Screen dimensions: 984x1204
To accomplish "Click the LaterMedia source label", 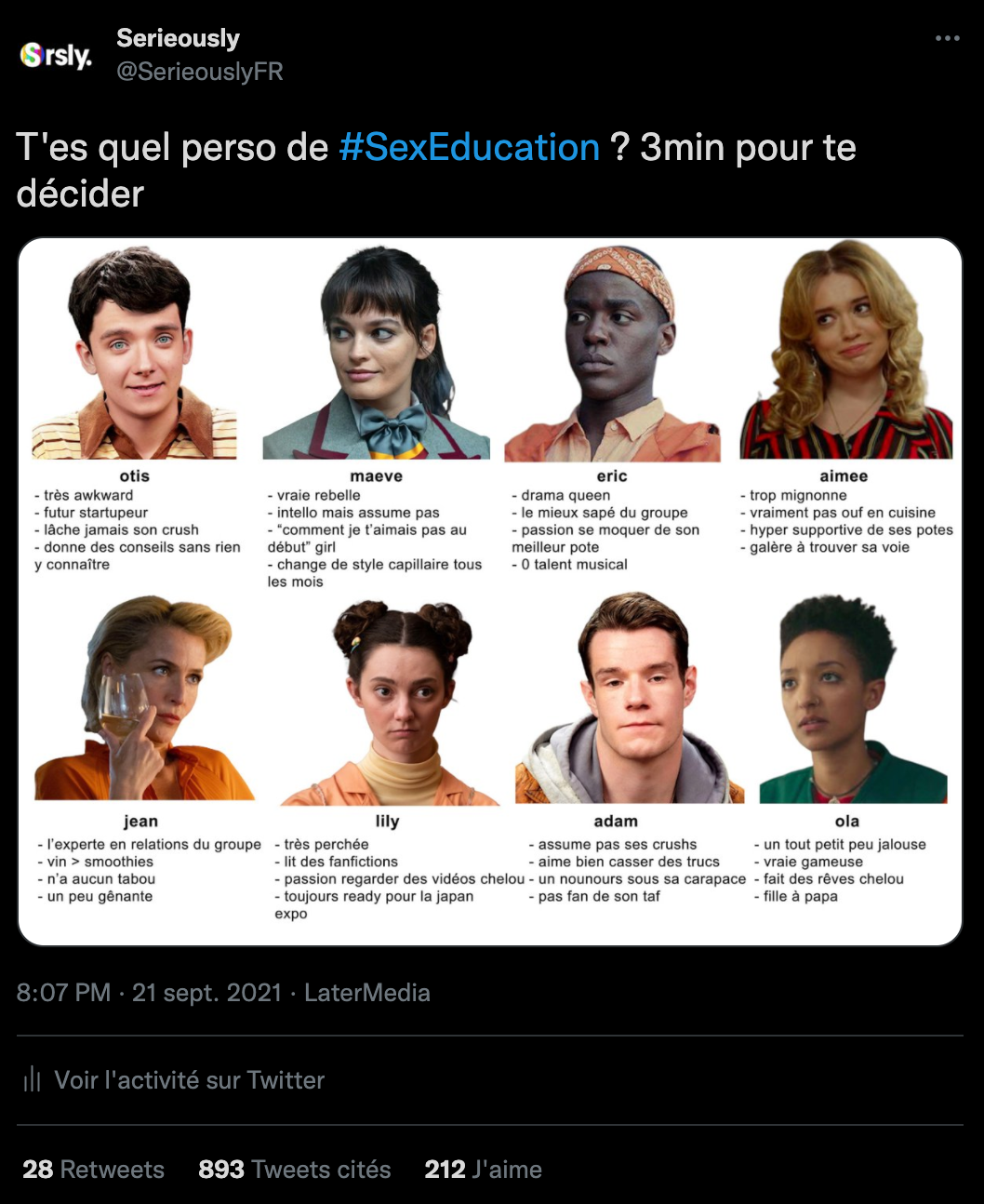I will click(x=367, y=993).
